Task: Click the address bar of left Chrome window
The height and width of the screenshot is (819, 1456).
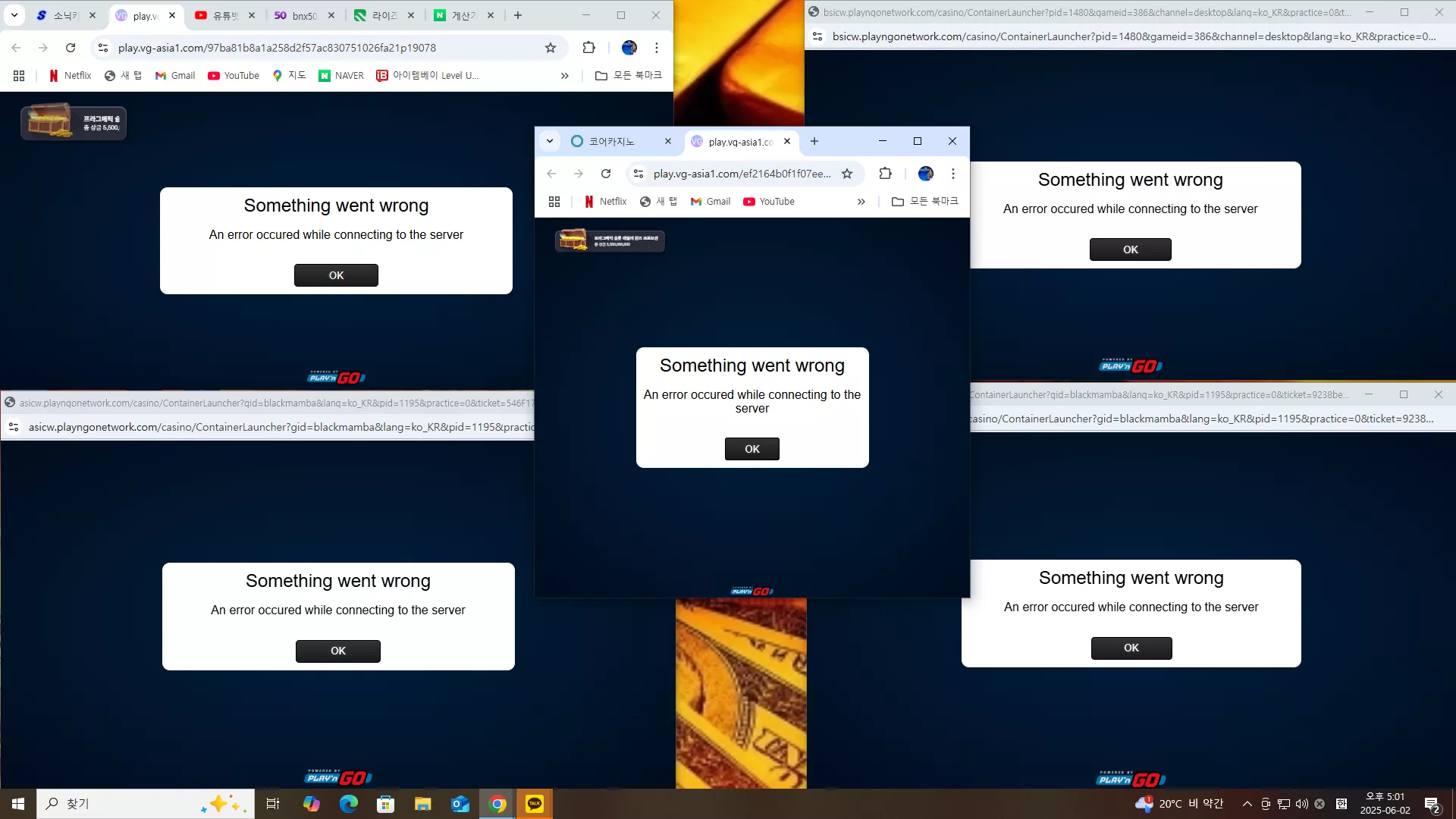Action: tap(326, 48)
